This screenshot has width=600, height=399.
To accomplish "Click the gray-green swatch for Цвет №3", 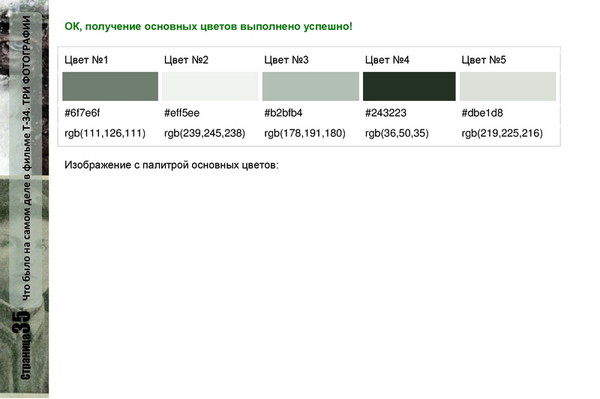I will [x=311, y=86].
